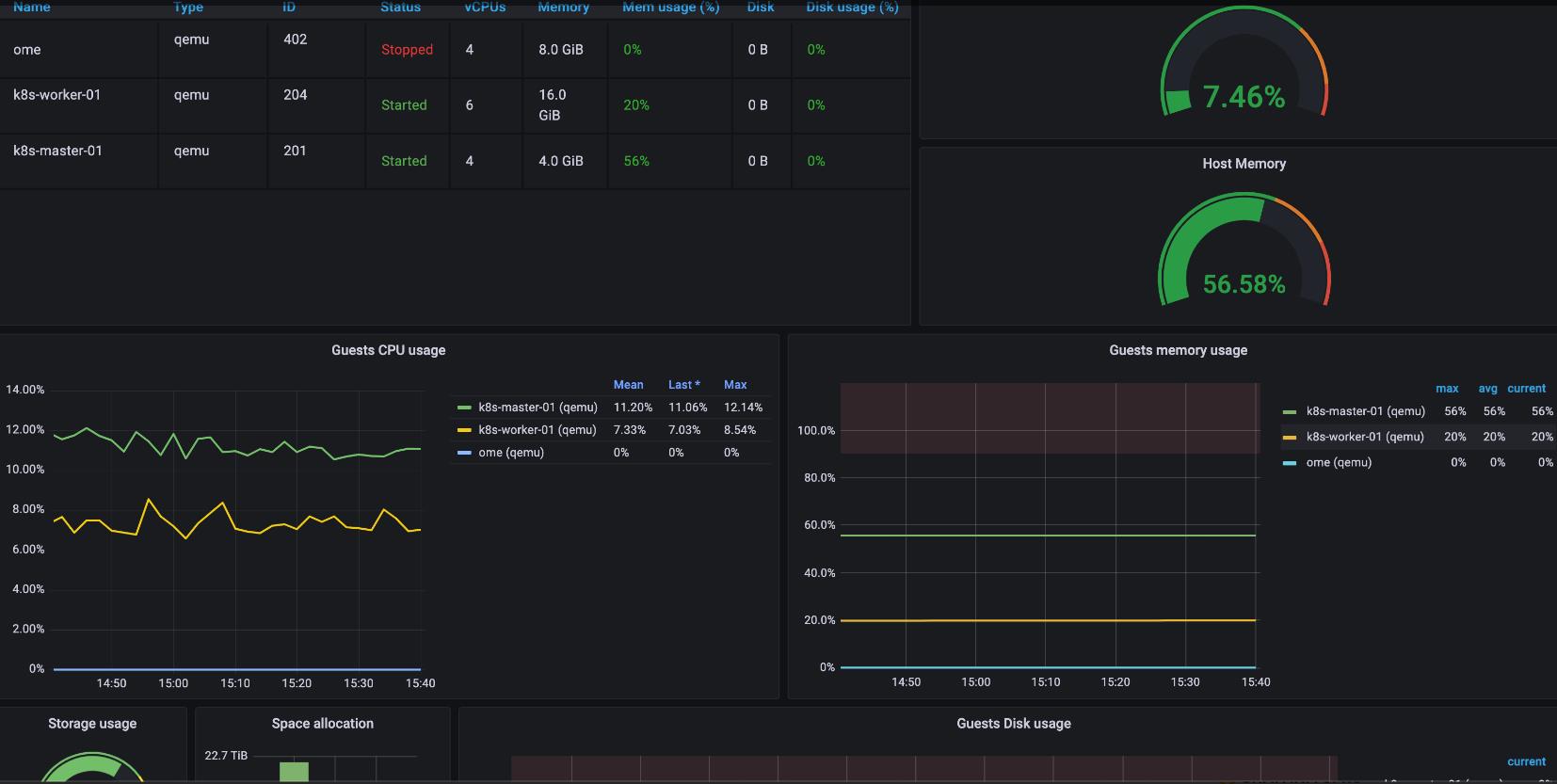
Task: Open the Host Memory panel title menu
Action: pos(1244,164)
